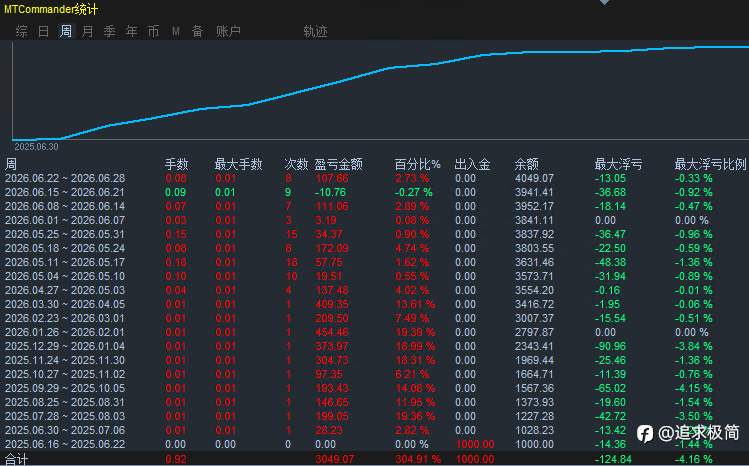Click the 次数 column header
The height and width of the screenshot is (466, 749).
[x=296, y=164]
